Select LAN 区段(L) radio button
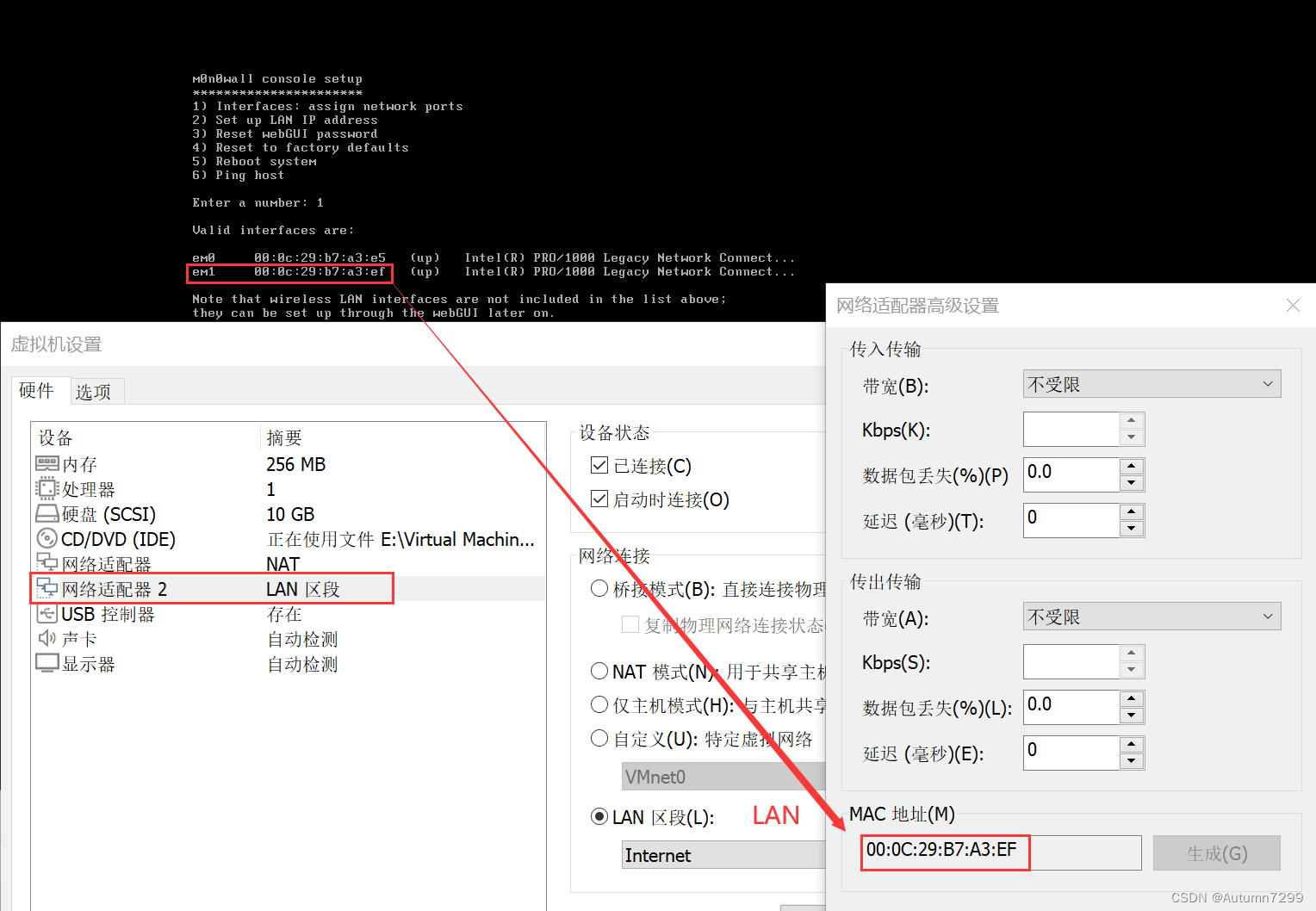Screen dimensions: 1316x911 click(x=599, y=816)
